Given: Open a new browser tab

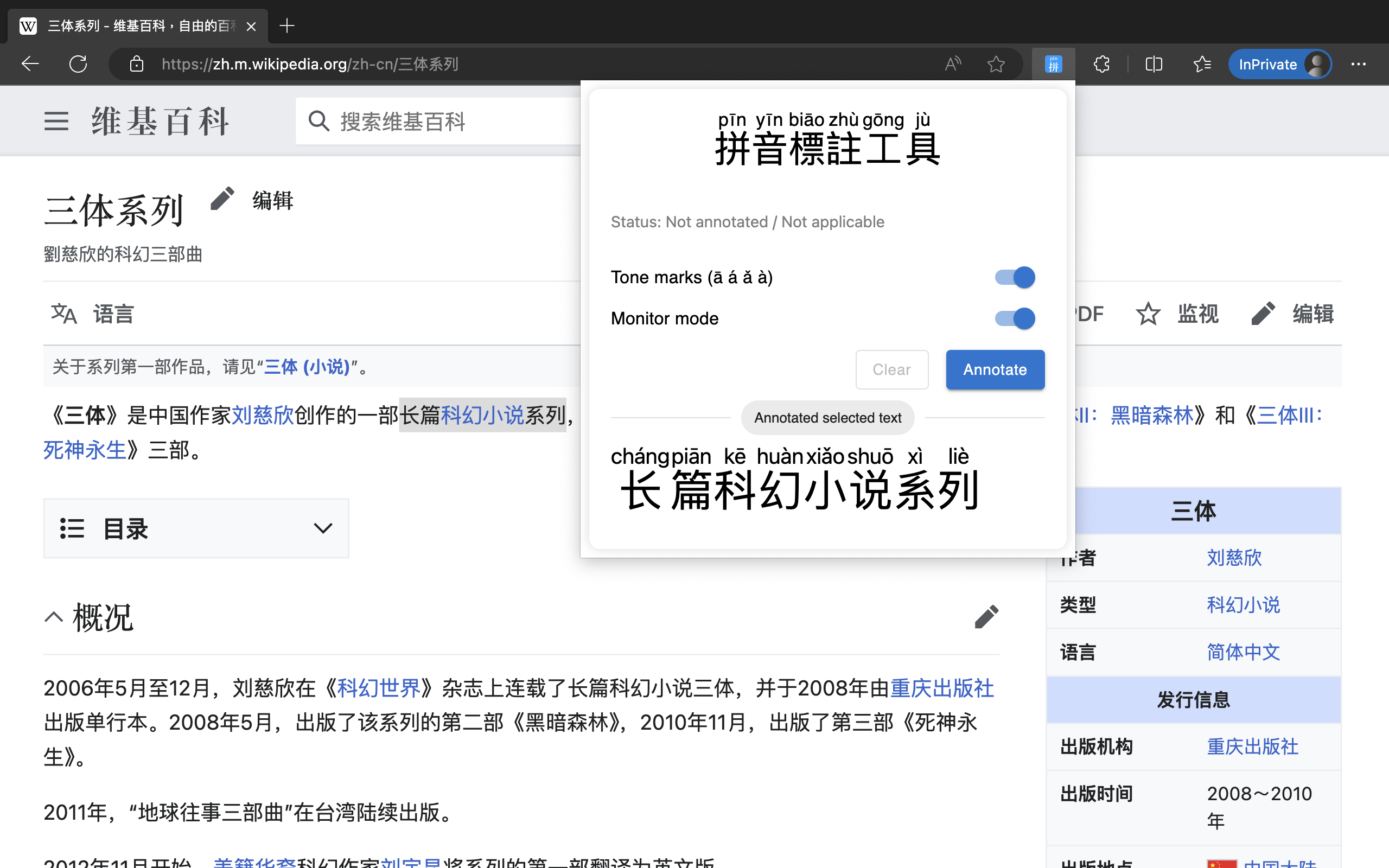Looking at the screenshot, I should pos(286,26).
